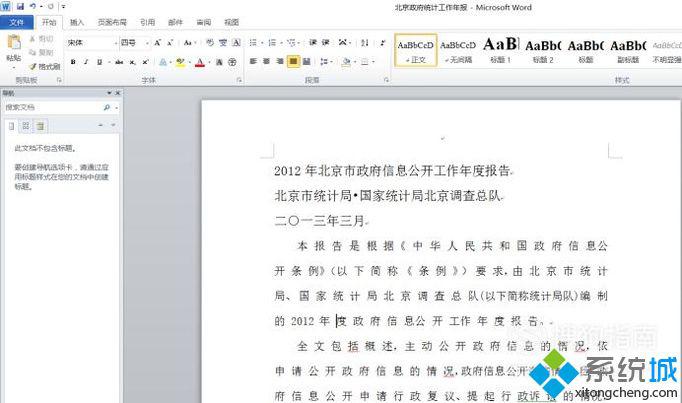Apply the 副标题 (Subtitle) style

628,50
